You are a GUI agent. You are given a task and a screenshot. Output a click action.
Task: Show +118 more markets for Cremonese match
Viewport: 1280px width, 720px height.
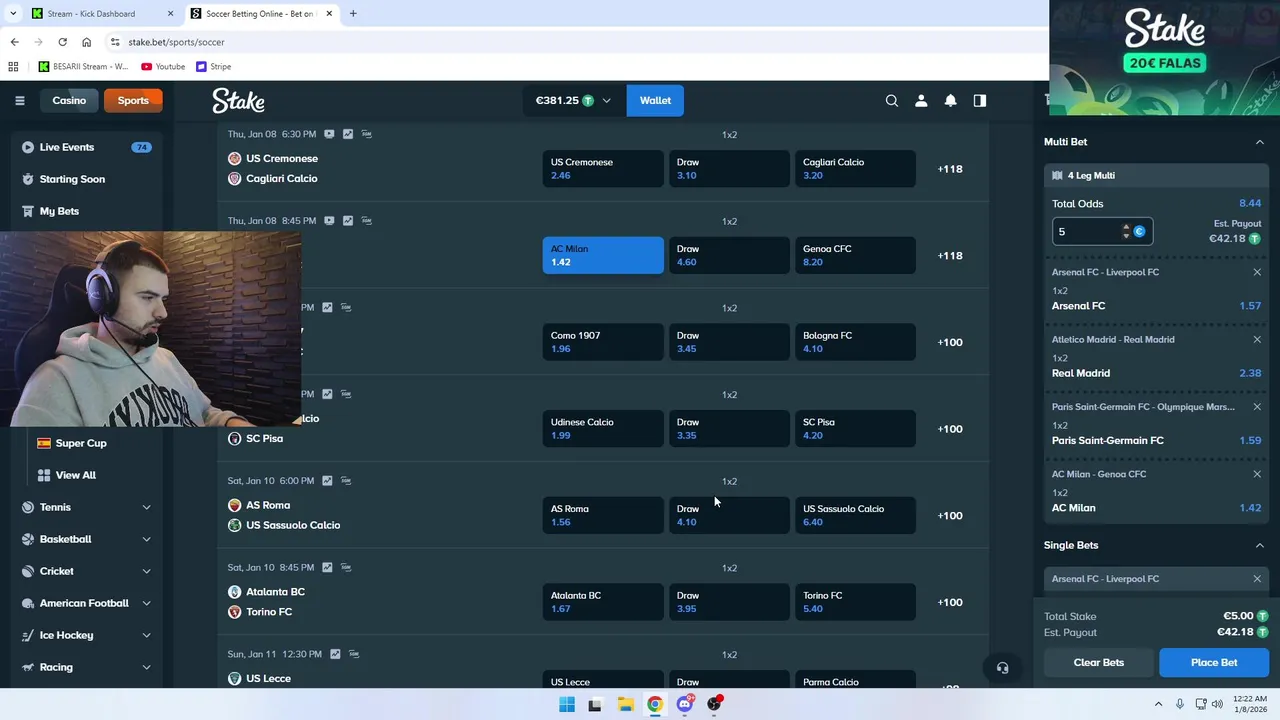coord(950,169)
